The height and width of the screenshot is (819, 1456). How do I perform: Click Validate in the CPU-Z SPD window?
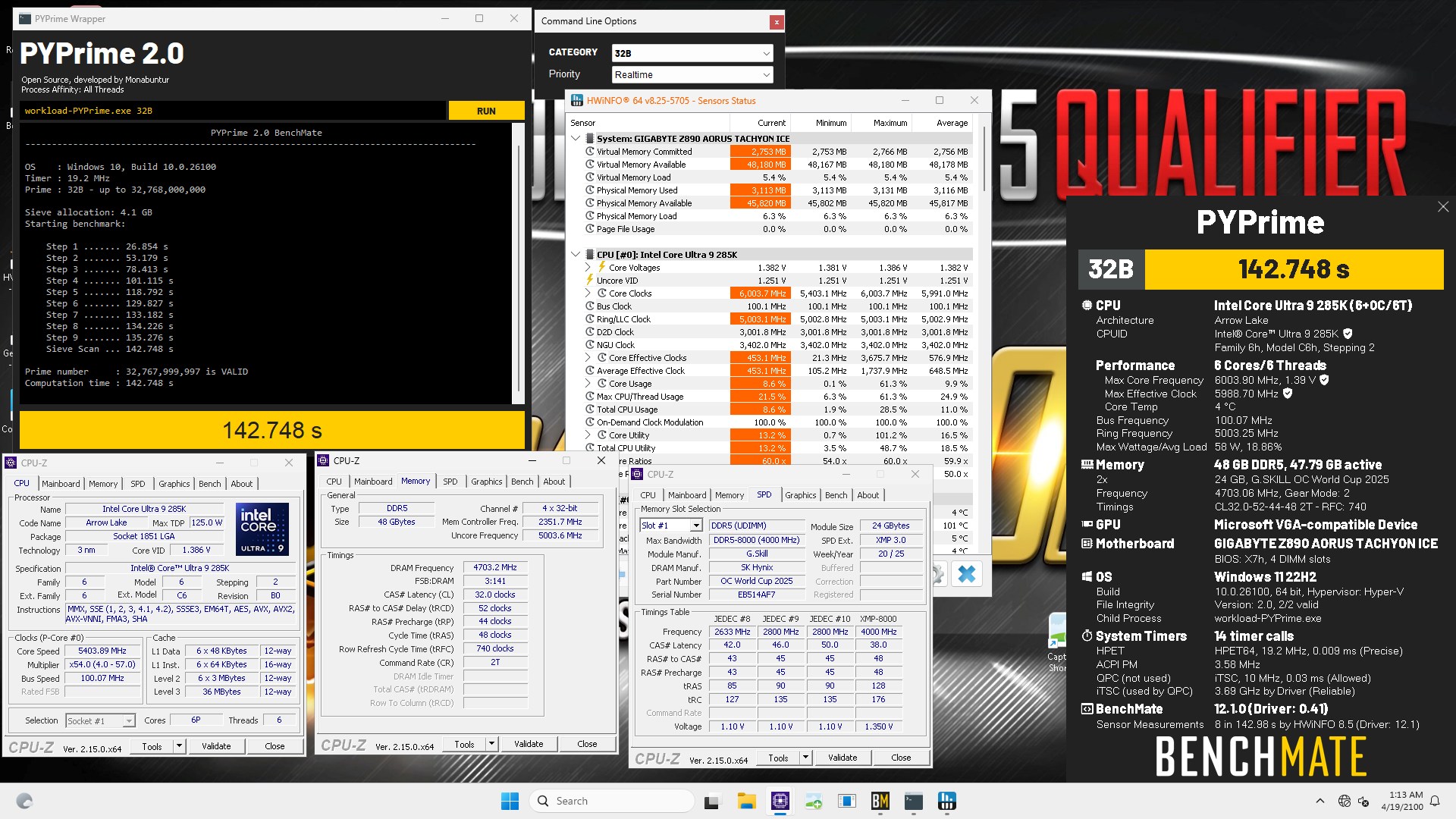(843, 758)
